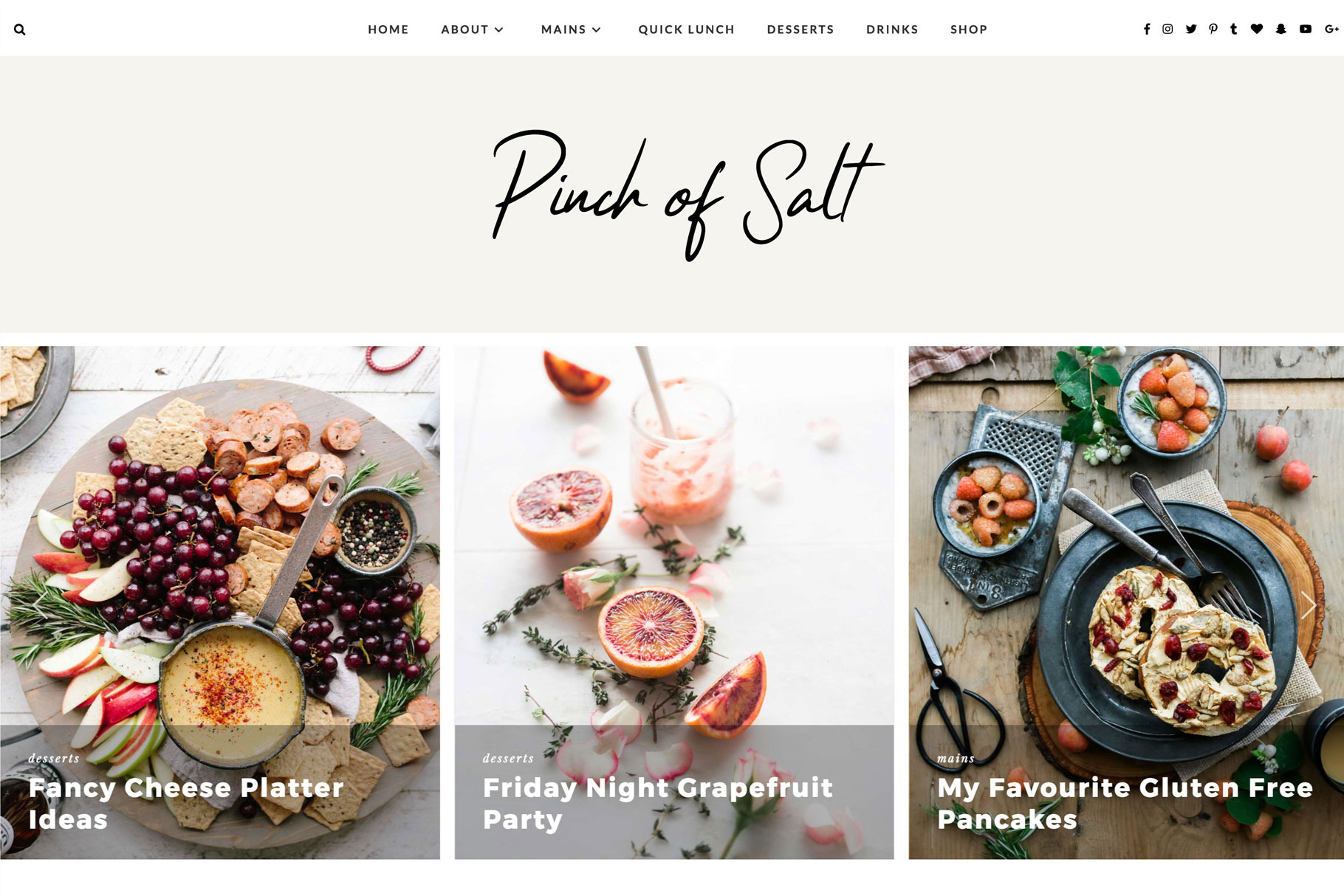Click the Tumblr icon

(x=1234, y=29)
